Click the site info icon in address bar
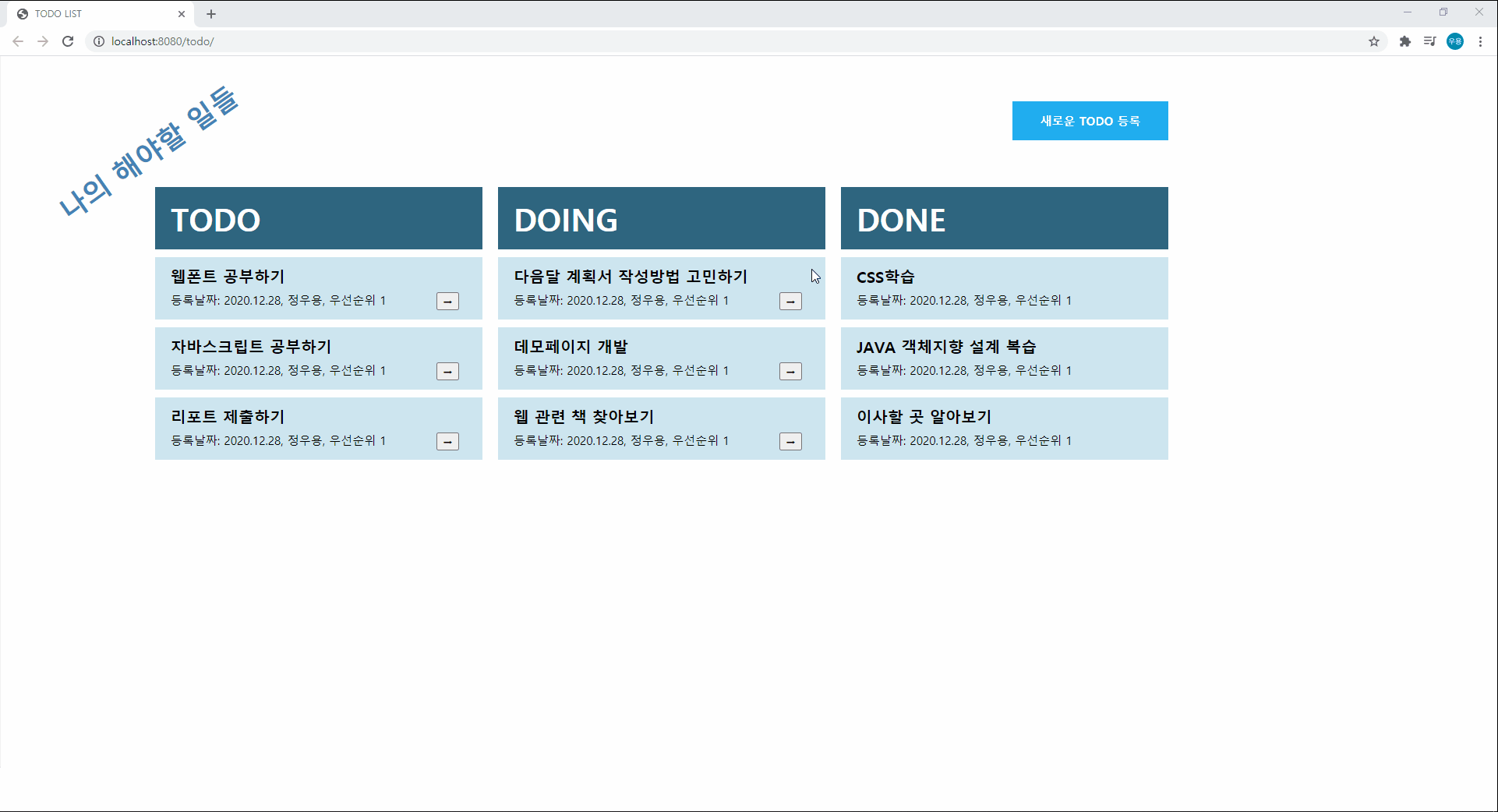Screen dimensions: 1498x812 point(98,41)
